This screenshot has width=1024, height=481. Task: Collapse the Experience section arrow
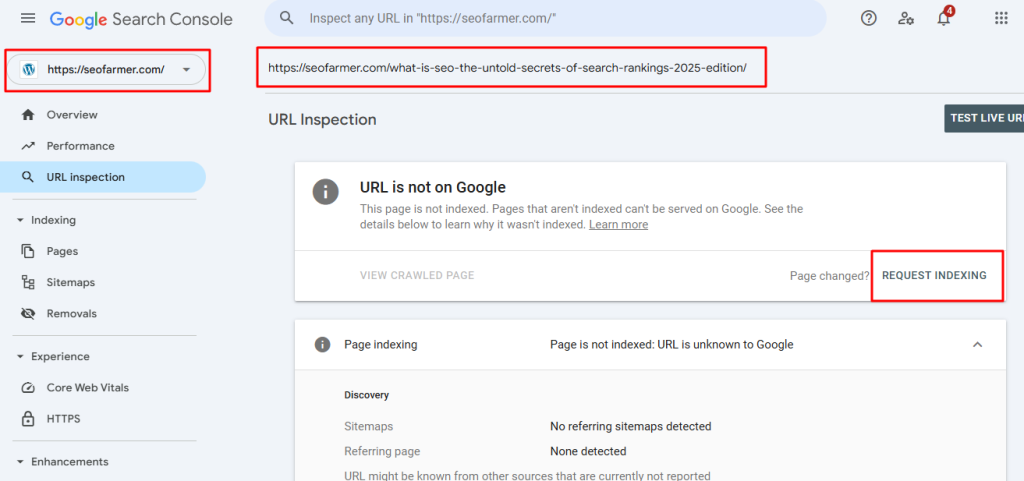tap(20, 357)
